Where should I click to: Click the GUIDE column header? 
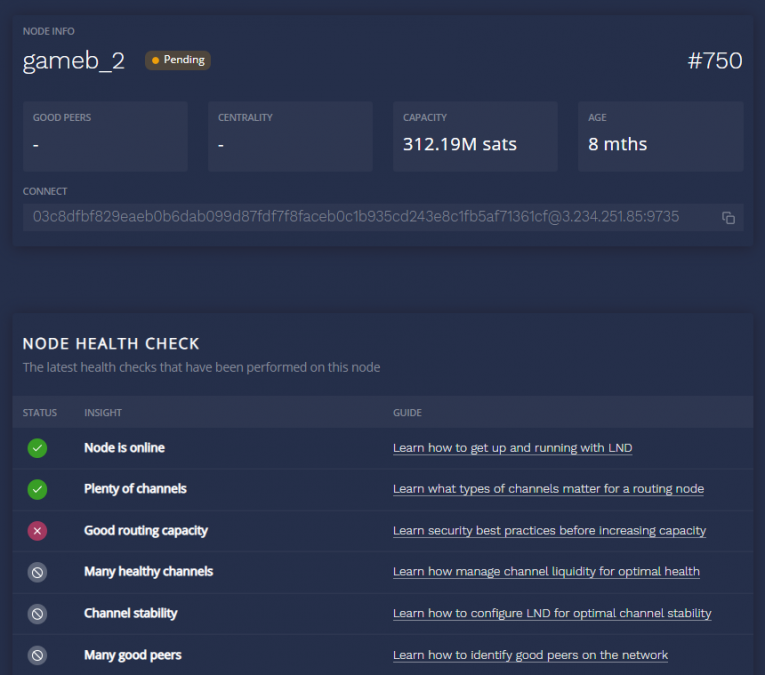(x=407, y=413)
